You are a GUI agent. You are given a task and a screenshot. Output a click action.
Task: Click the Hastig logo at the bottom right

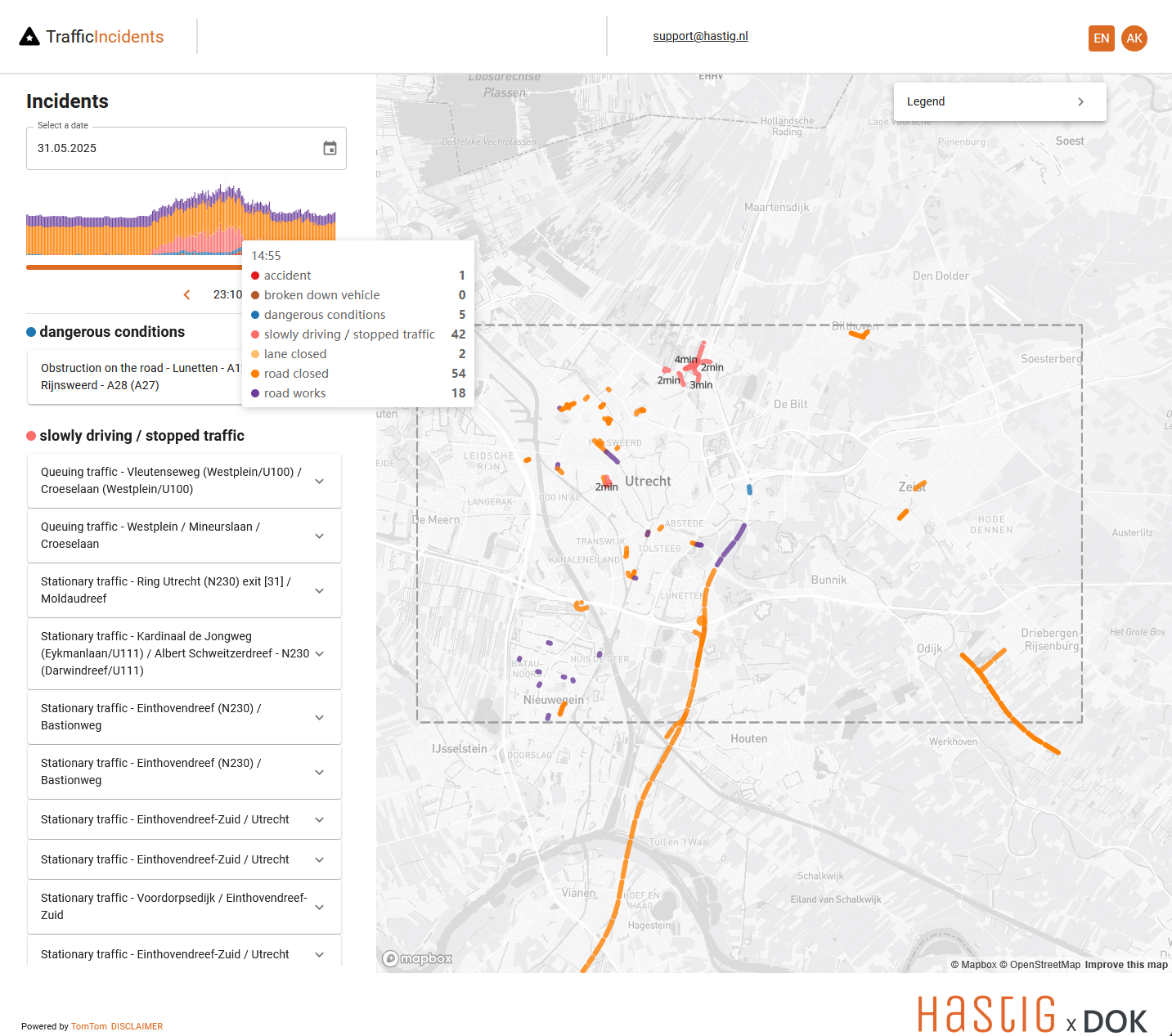986,1016
